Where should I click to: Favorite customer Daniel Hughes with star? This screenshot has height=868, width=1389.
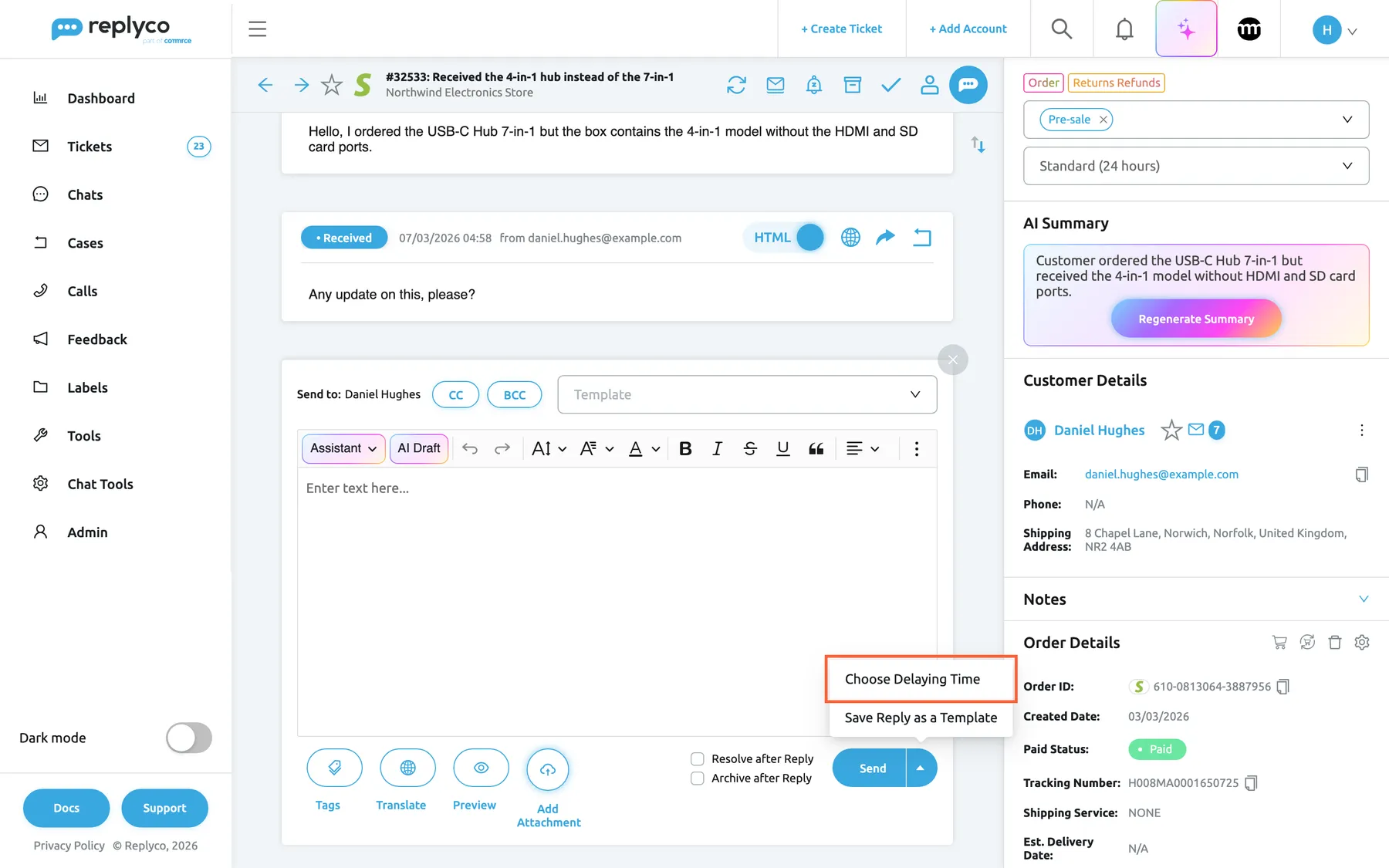tap(1171, 430)
